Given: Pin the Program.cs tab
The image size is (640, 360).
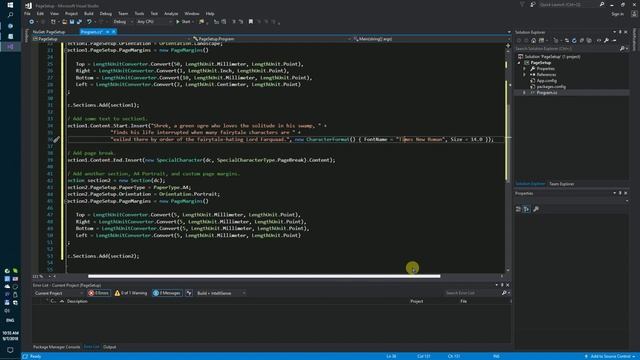Looking at the screenshot, I should click(107, 32).
